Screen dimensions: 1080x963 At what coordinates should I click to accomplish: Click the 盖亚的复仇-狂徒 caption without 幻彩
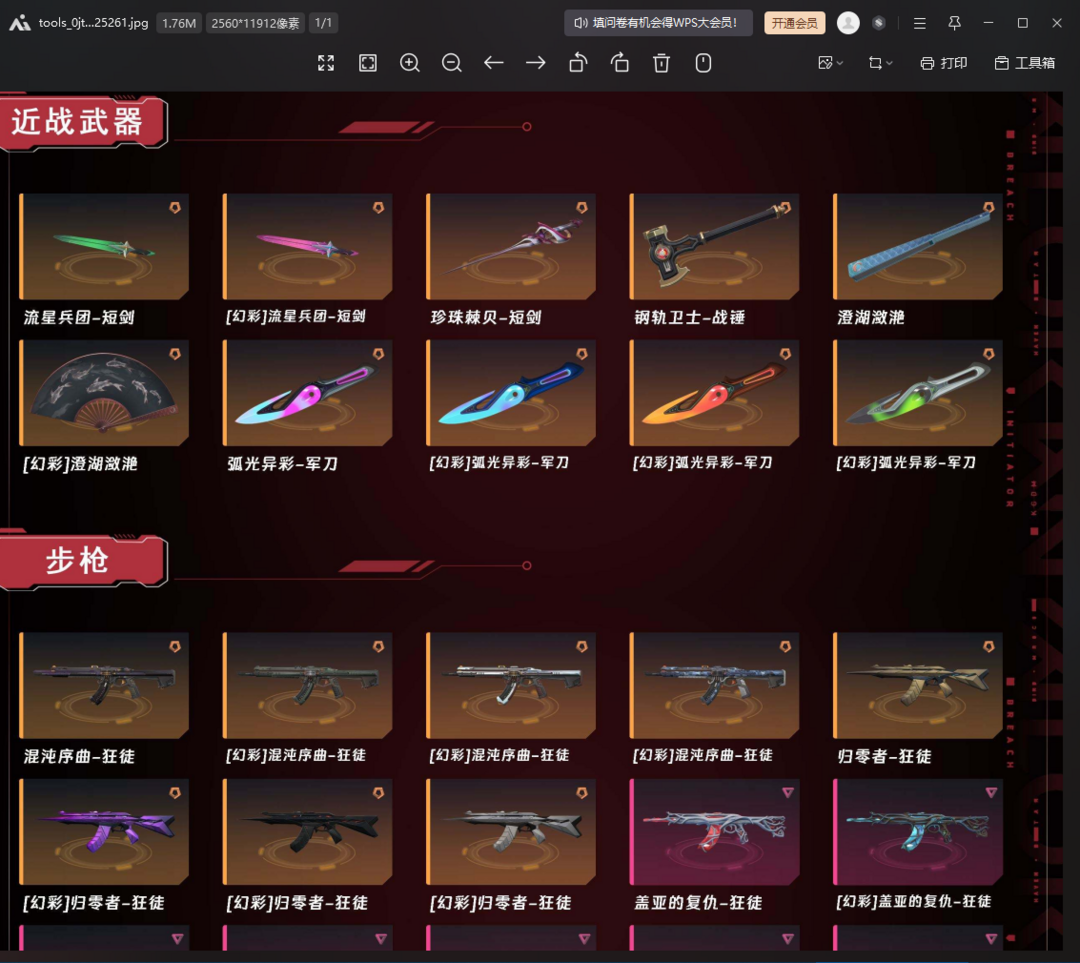pos(698,902)
